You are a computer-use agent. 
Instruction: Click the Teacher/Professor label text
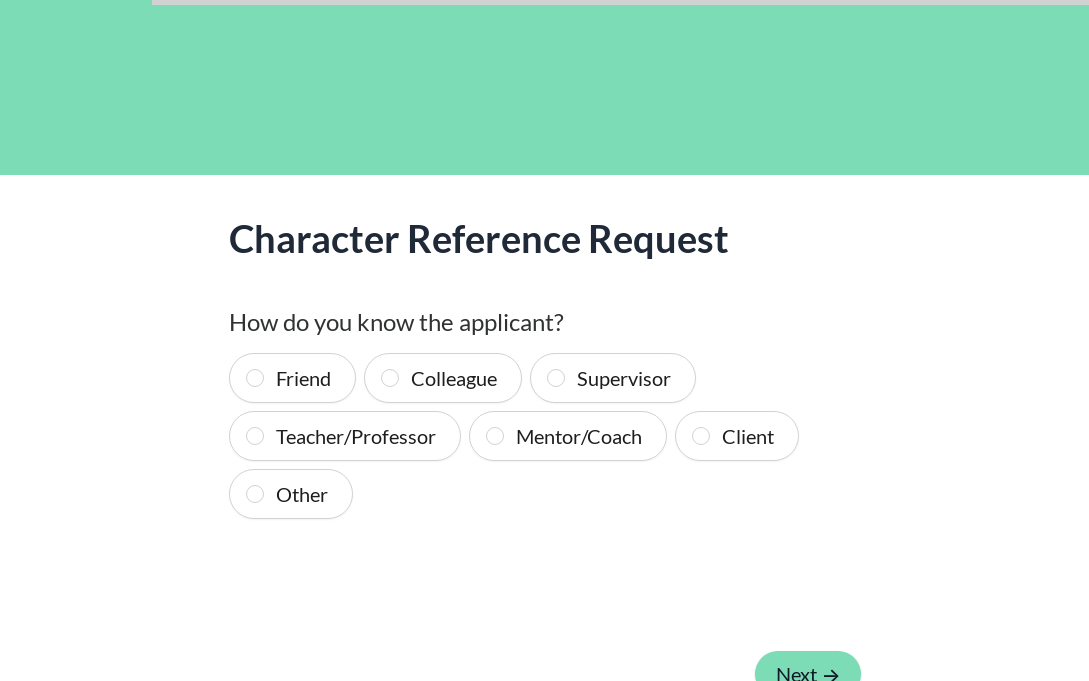pyautogui.click(x=355, y=437)
